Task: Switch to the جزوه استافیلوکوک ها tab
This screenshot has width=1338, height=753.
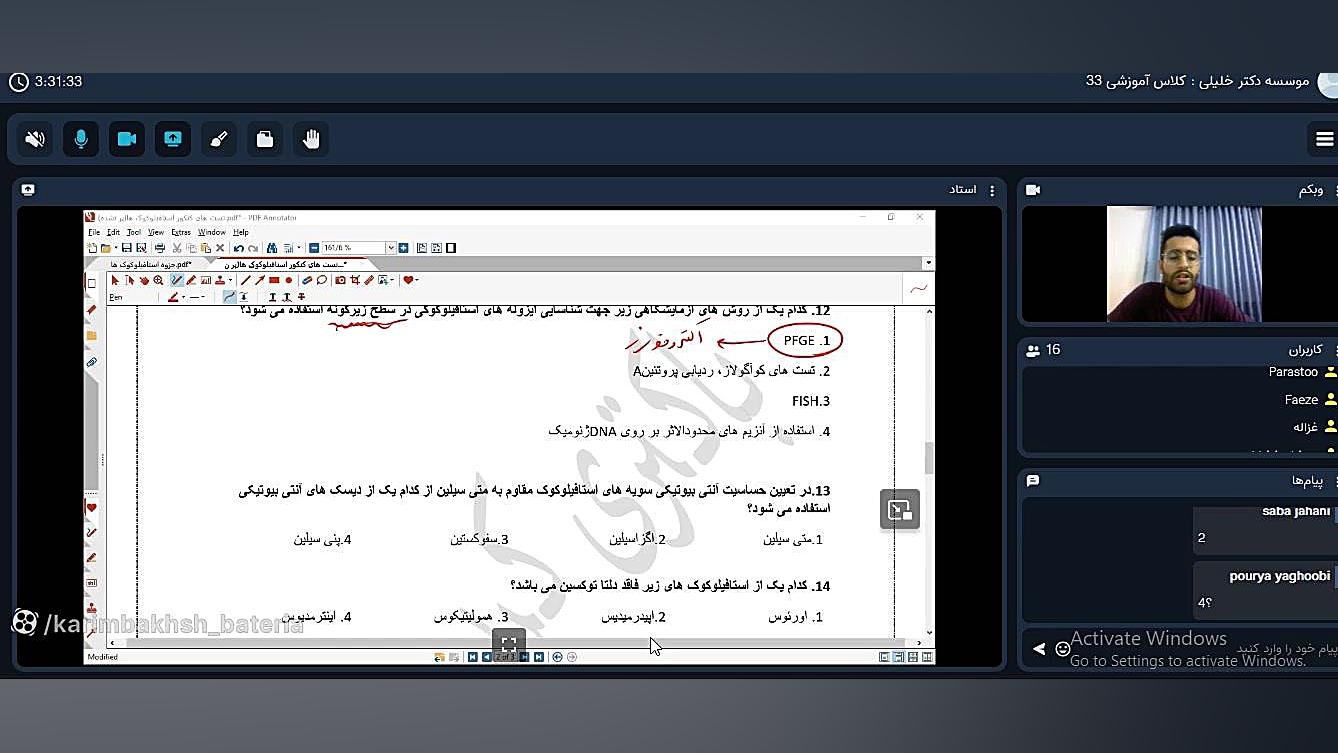Action: [x=148, y=262]
